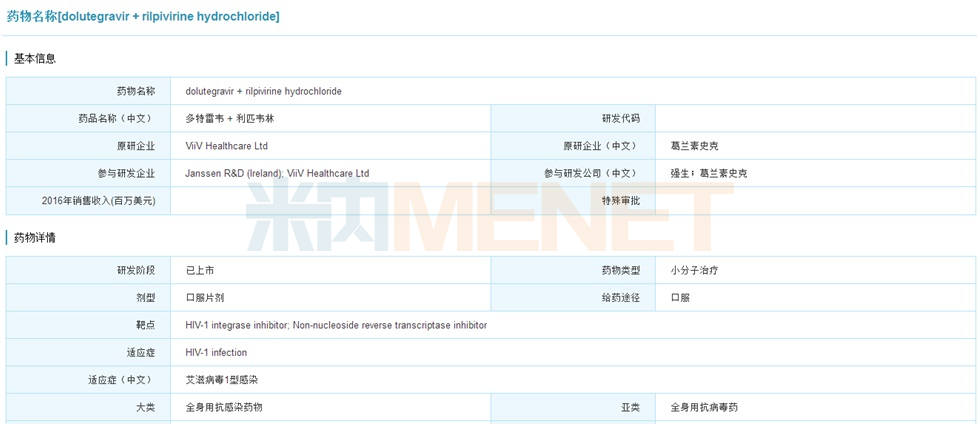Click the 药物类型 label
Image resolution: width=979 pixels, height=426 pixels.
coord(621,270)
